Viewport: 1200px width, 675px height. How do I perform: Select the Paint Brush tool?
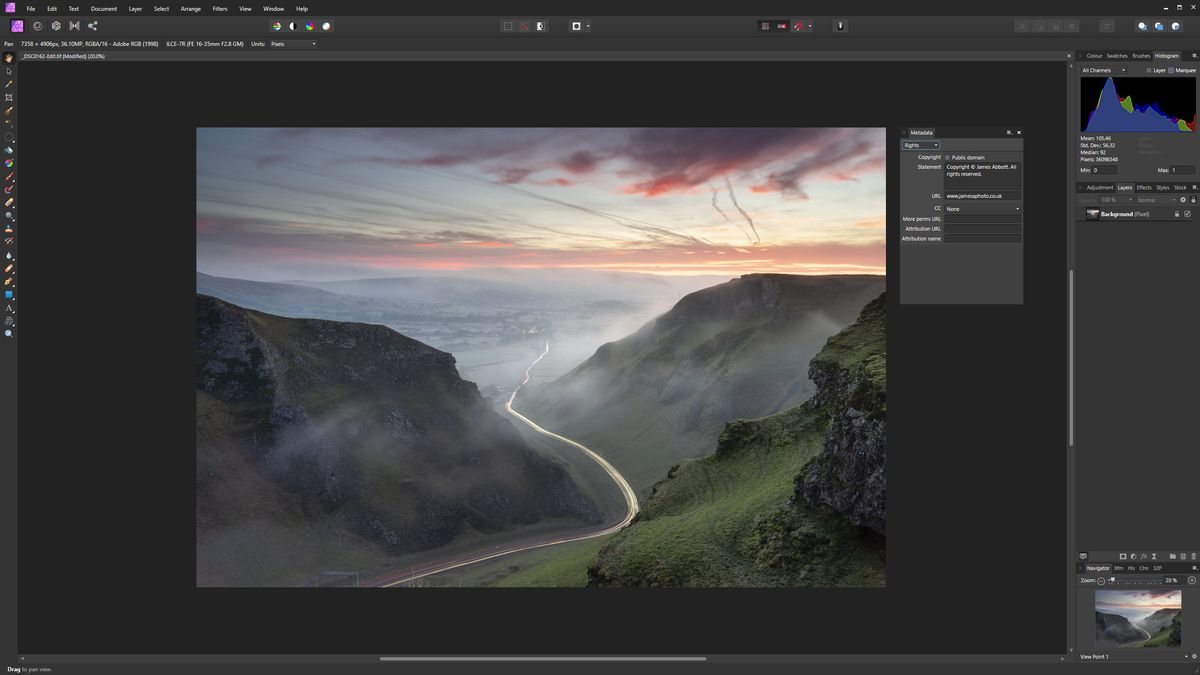click(x=9, y=176)
